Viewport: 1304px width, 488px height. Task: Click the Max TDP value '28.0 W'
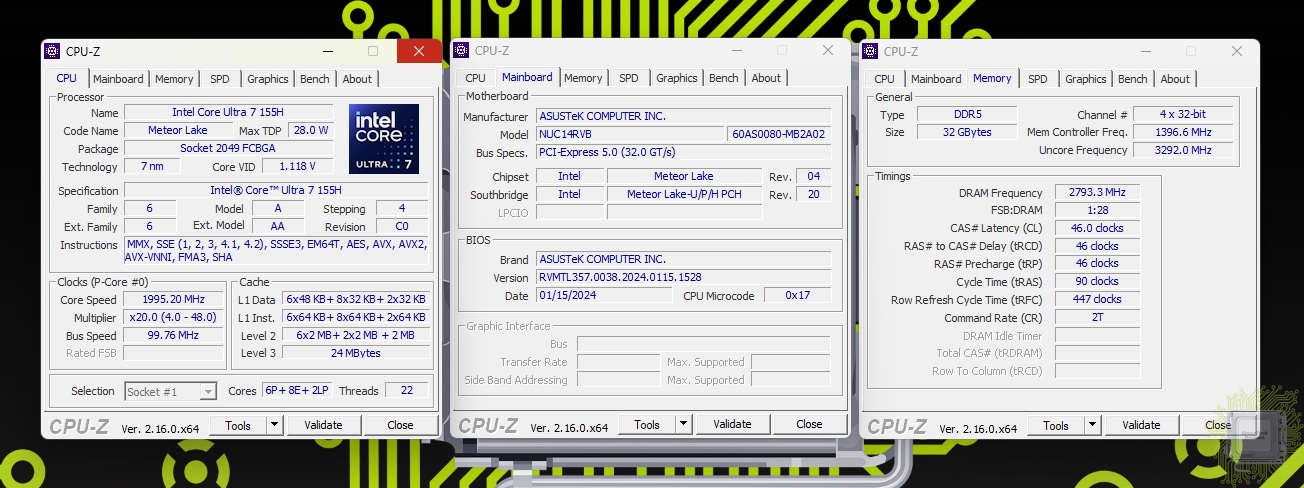(x=311, y=130)
